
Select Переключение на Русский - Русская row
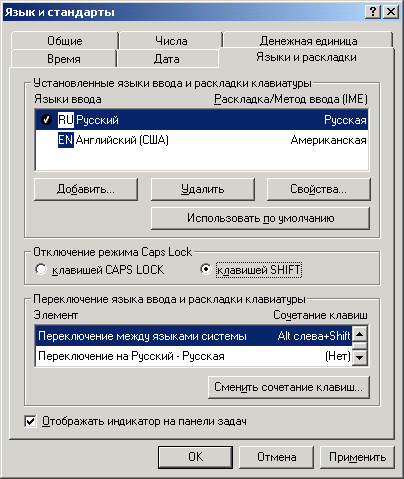click(194, 356)
